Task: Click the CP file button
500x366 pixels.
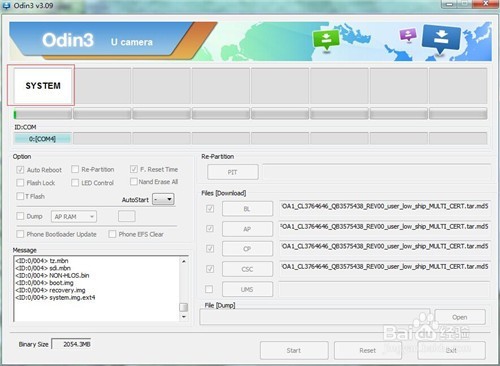Action: click(247, 249)
